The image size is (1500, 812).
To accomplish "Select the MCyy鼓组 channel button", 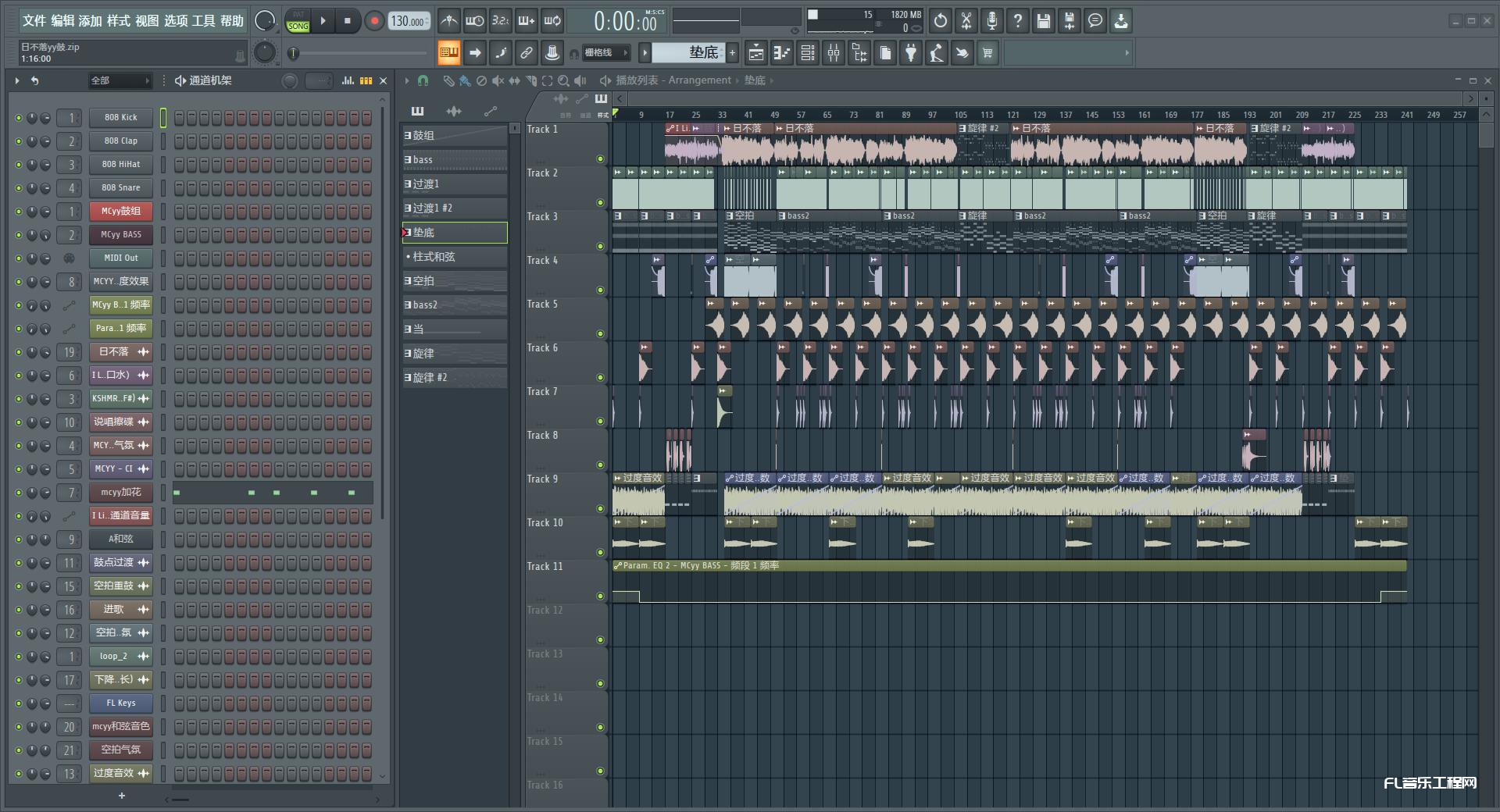I will [120, 211].
